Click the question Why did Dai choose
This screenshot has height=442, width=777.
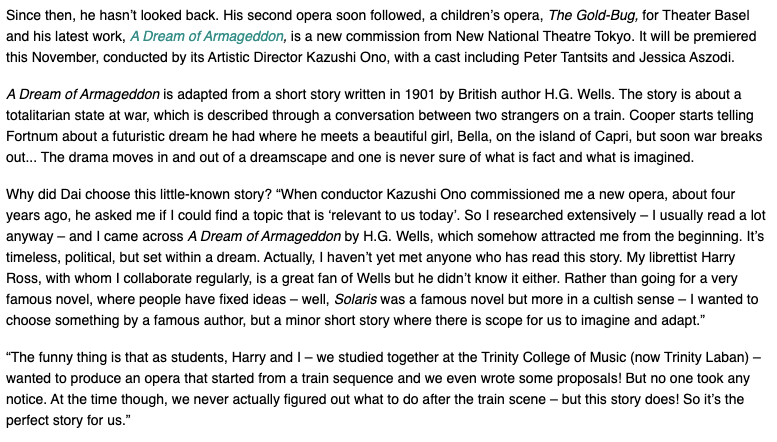click(74, 190)
